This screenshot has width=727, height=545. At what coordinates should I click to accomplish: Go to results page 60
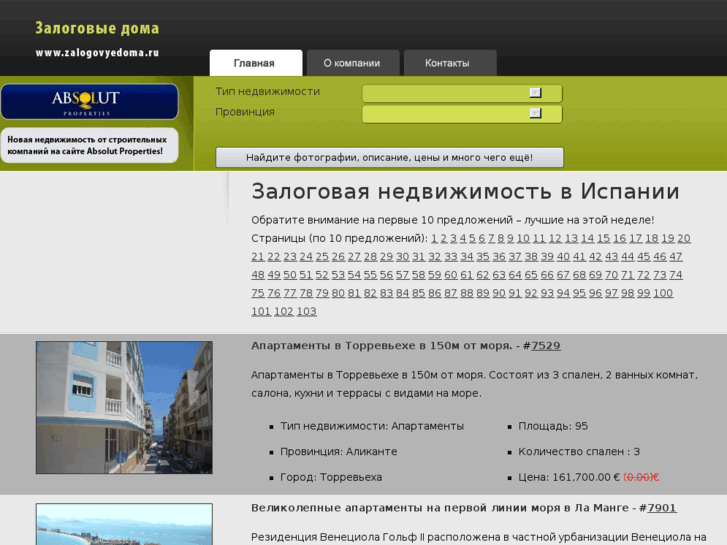point(451,275)
